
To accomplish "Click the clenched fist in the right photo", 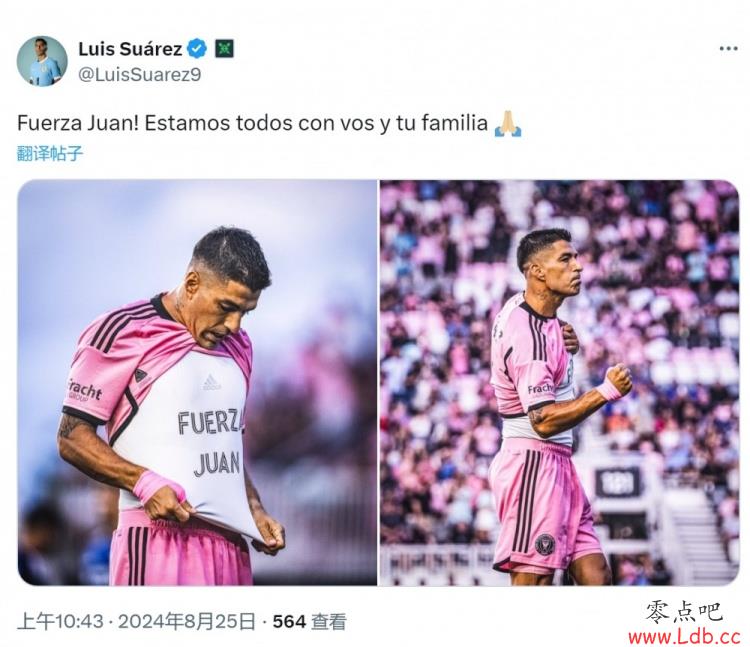I will click(x=618, y=378).
